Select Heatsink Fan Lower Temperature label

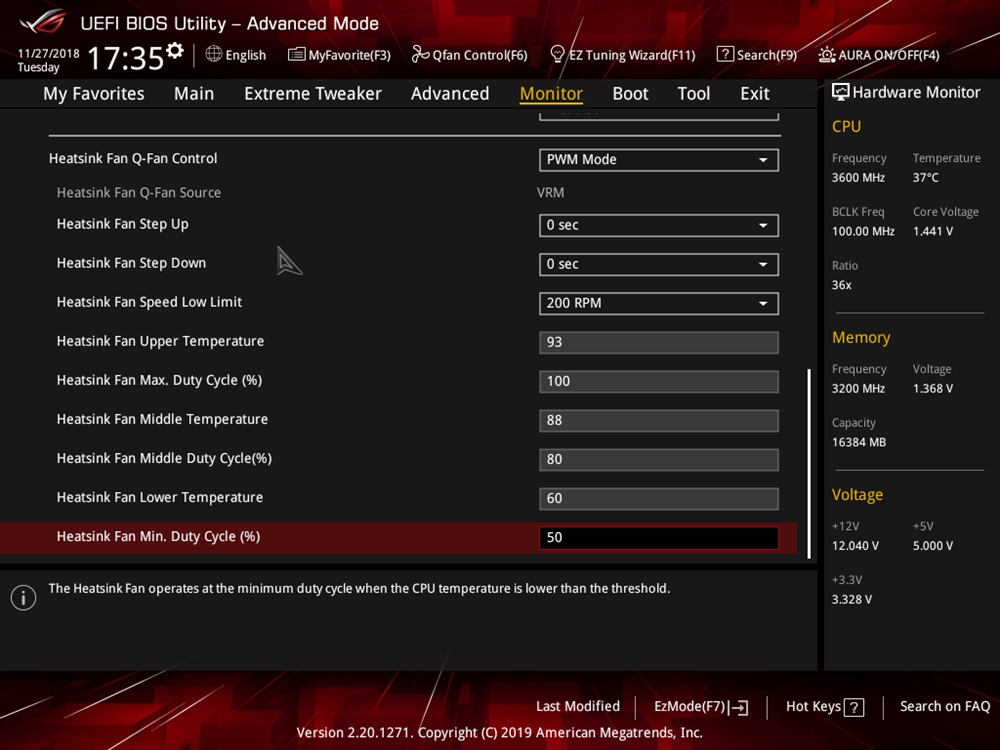pyautogui.click(x=159, y=497)
